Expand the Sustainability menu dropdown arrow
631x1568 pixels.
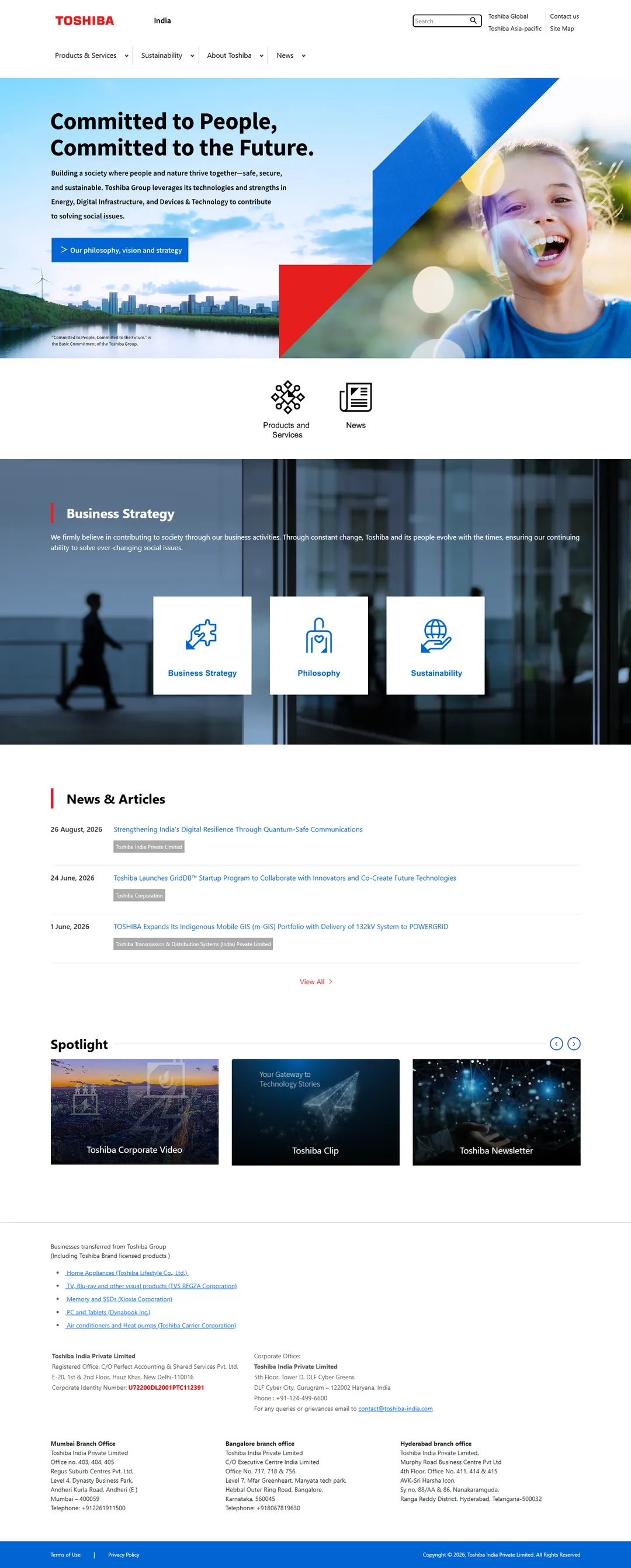point(192,56)
